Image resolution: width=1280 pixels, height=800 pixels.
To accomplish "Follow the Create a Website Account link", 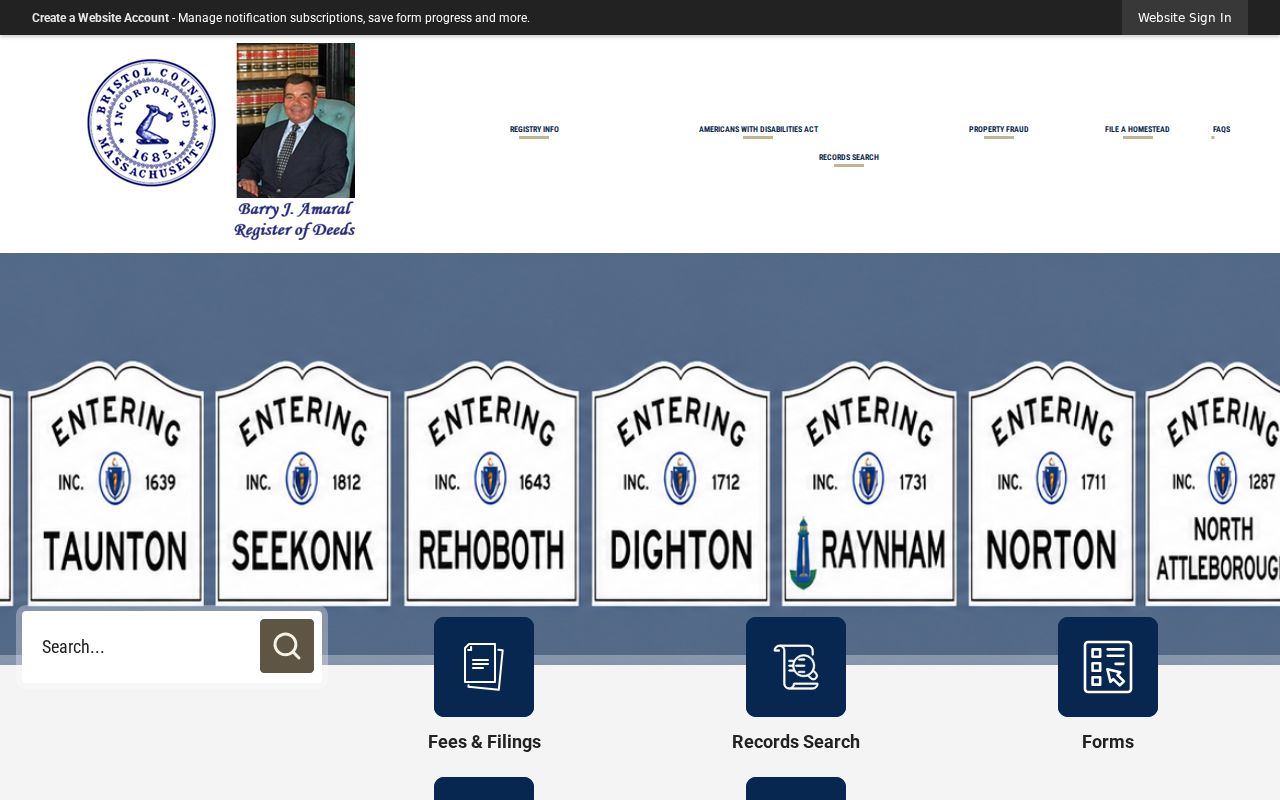I will pos(100,18).
